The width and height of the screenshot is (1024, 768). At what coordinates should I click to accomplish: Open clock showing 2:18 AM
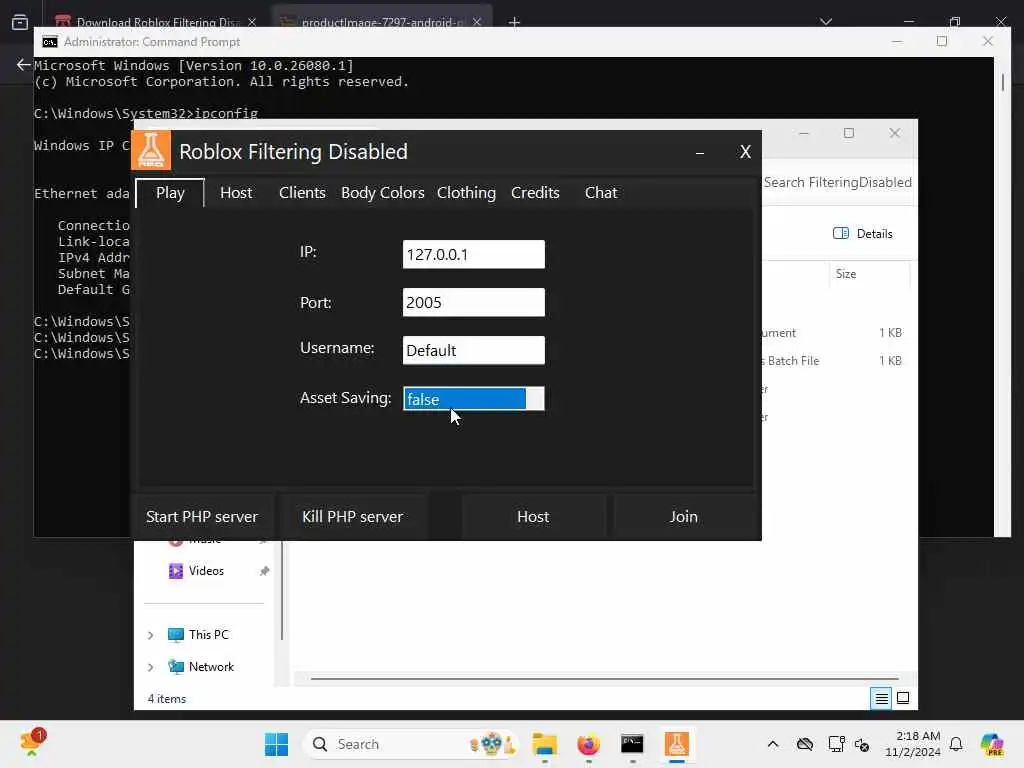click(912, 744)
